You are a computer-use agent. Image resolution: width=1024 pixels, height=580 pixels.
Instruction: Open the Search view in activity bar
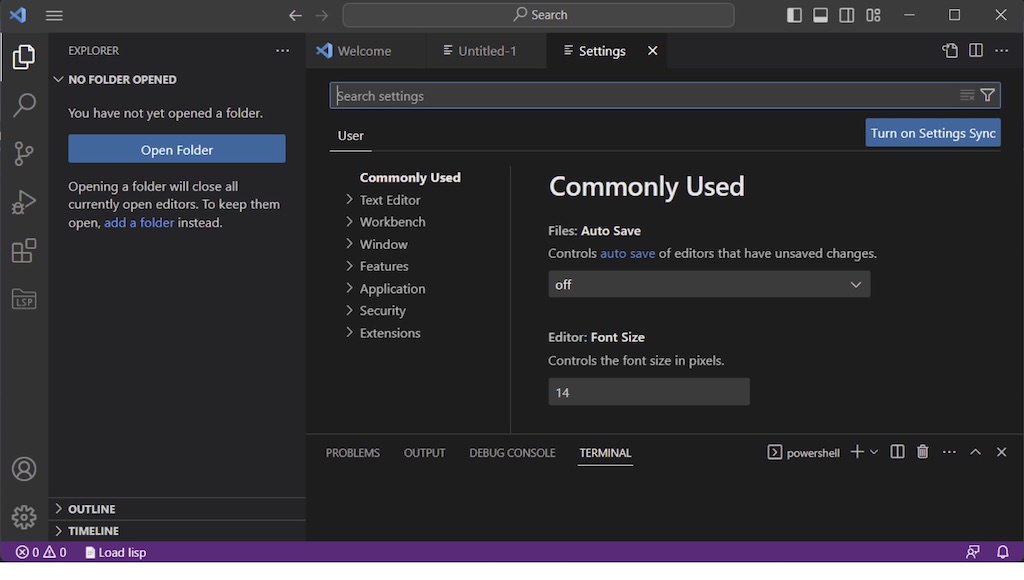(x=24, y=105)
